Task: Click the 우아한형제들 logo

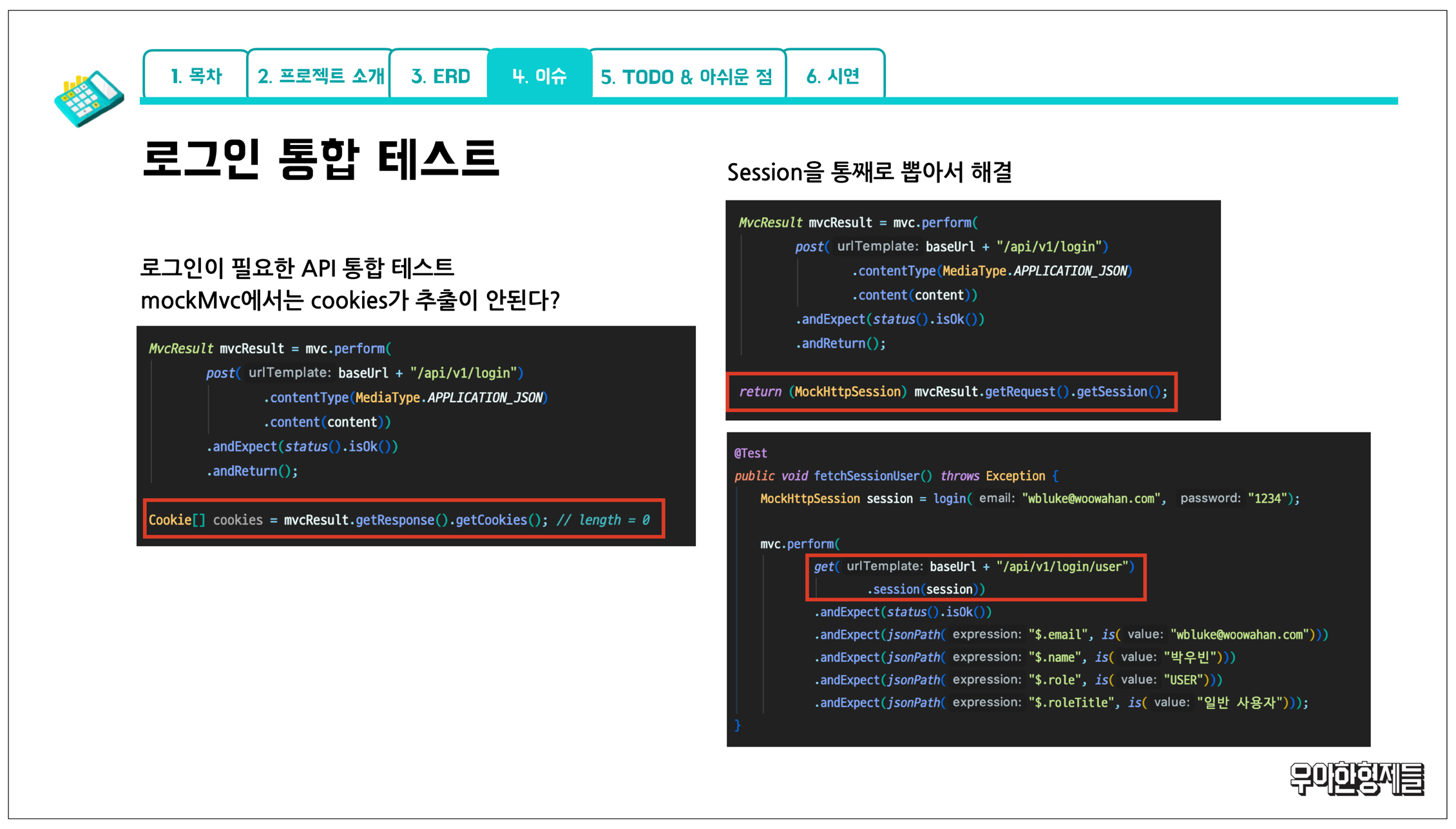Action: pos(1357,778)
